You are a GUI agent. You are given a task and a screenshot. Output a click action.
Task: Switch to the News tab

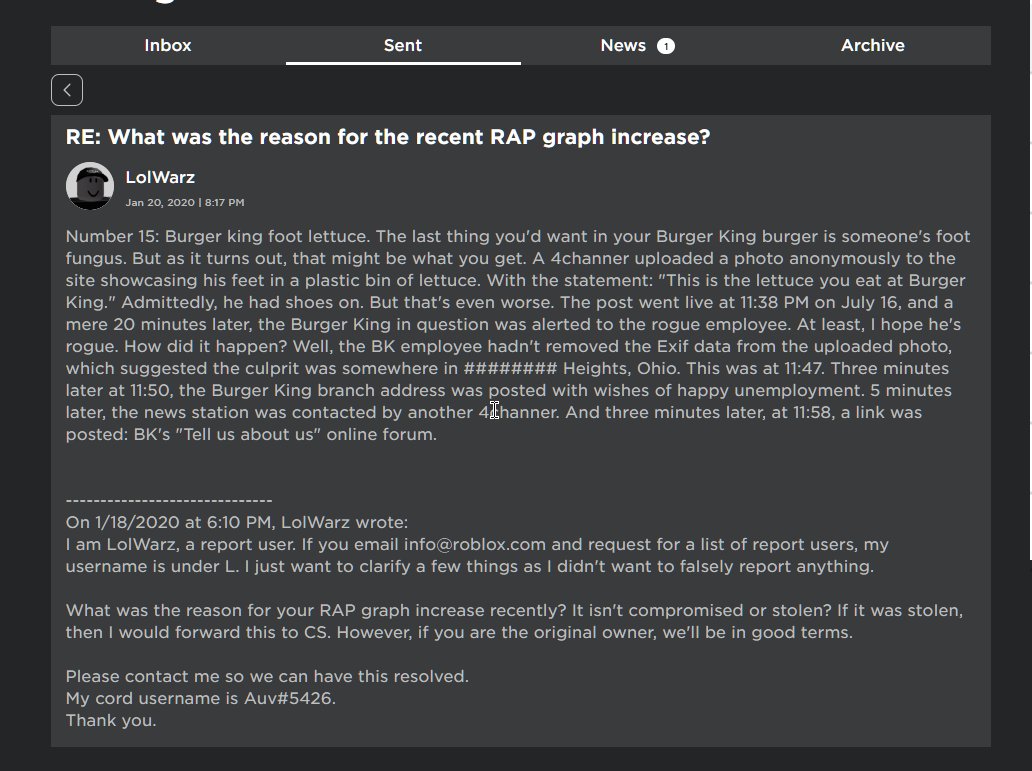637,45
